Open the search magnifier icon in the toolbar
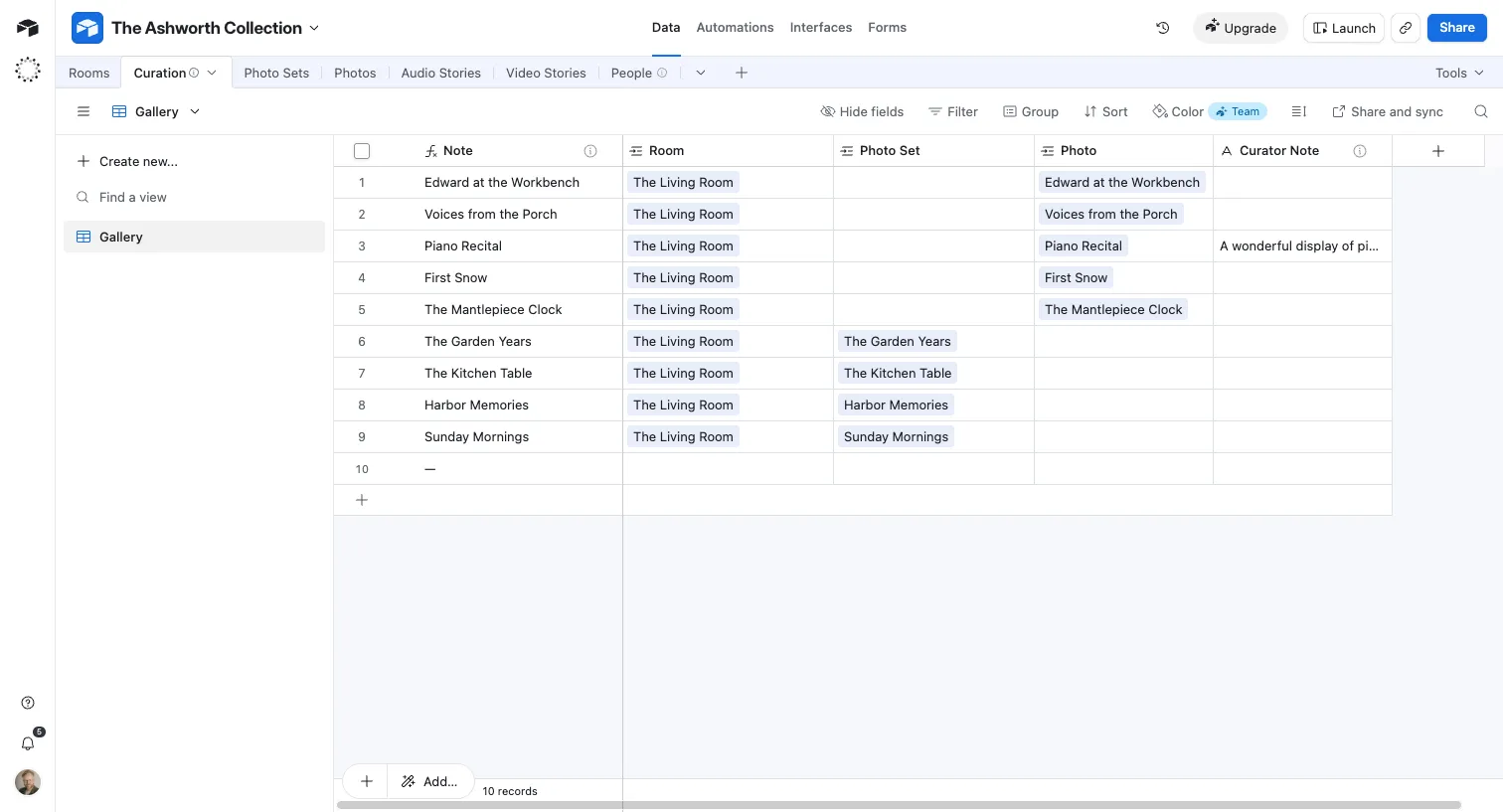 1481,111
